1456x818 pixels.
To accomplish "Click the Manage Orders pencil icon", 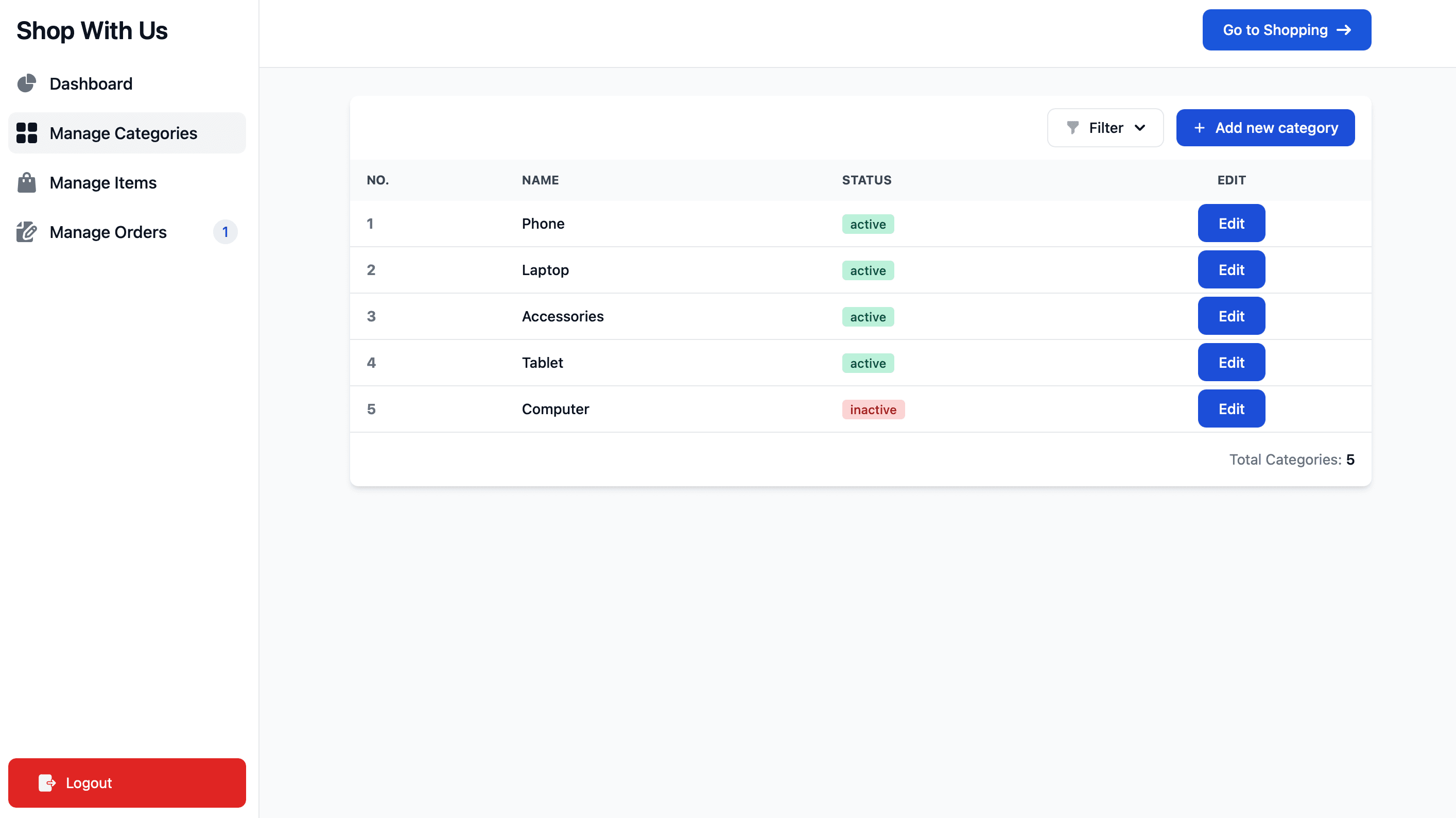I will click(27, 232).
